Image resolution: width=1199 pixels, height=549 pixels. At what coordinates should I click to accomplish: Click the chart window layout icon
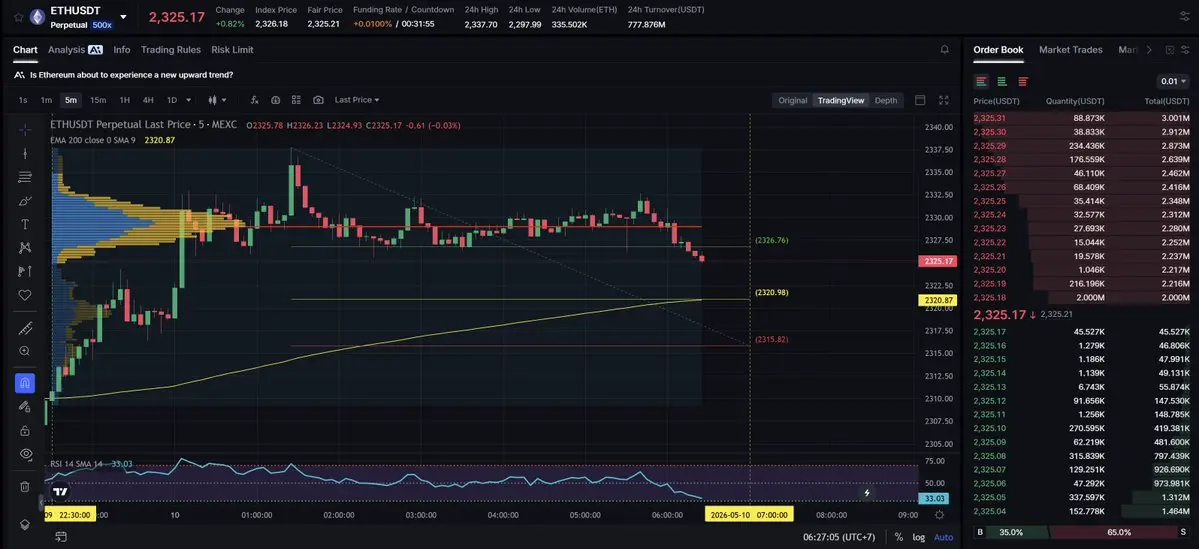[920, 100]
